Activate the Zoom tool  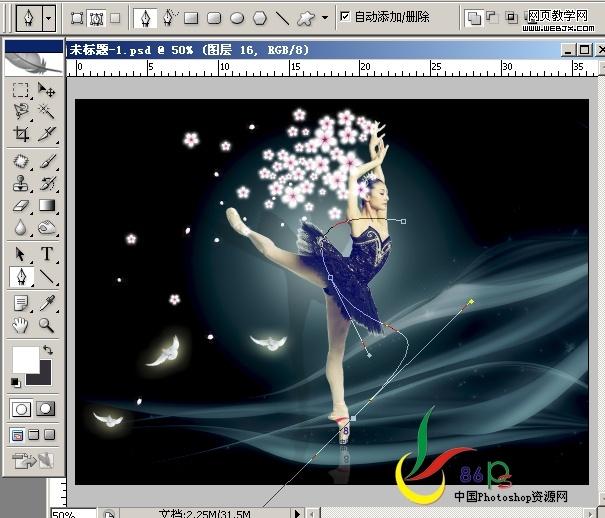click(x=46, y=326)
